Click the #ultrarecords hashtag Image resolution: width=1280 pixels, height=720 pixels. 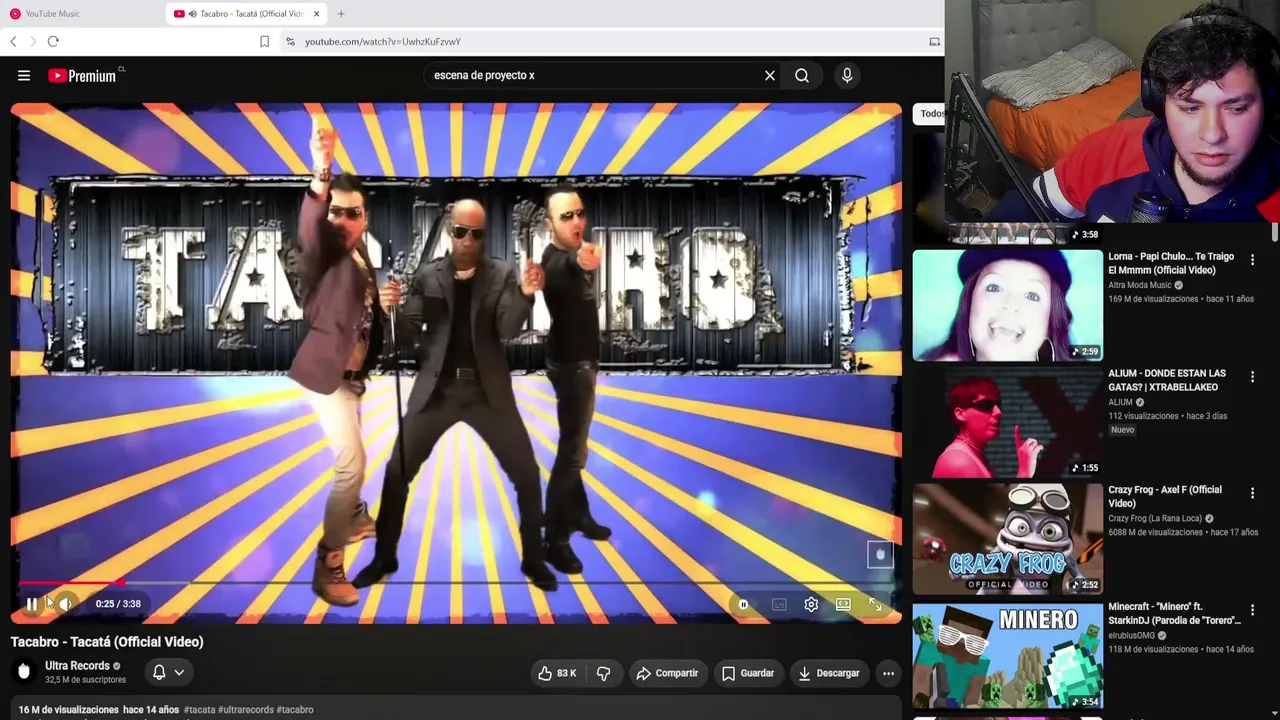point(246,710)
